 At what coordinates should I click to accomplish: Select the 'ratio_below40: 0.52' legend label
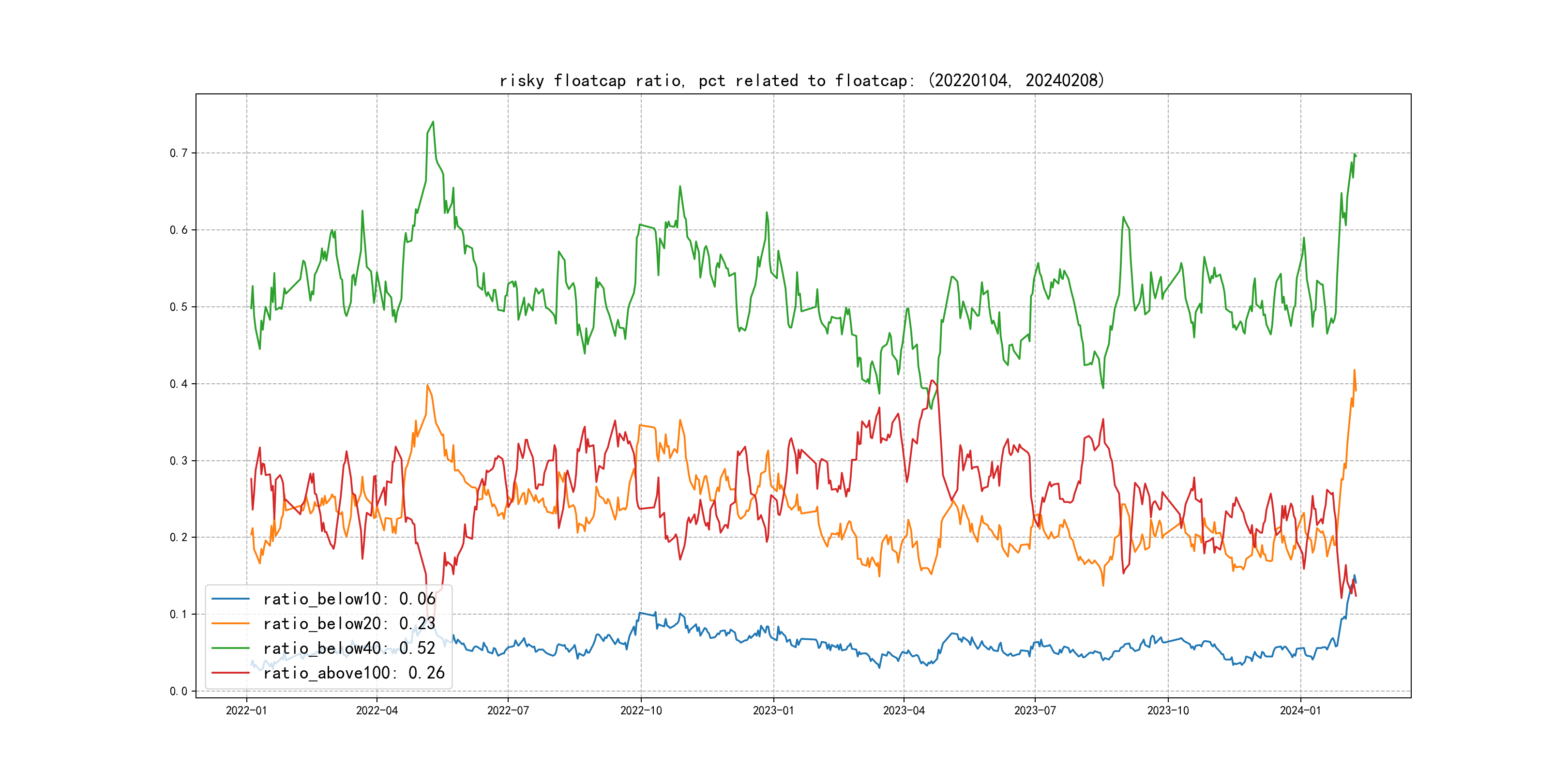(349, 648)
